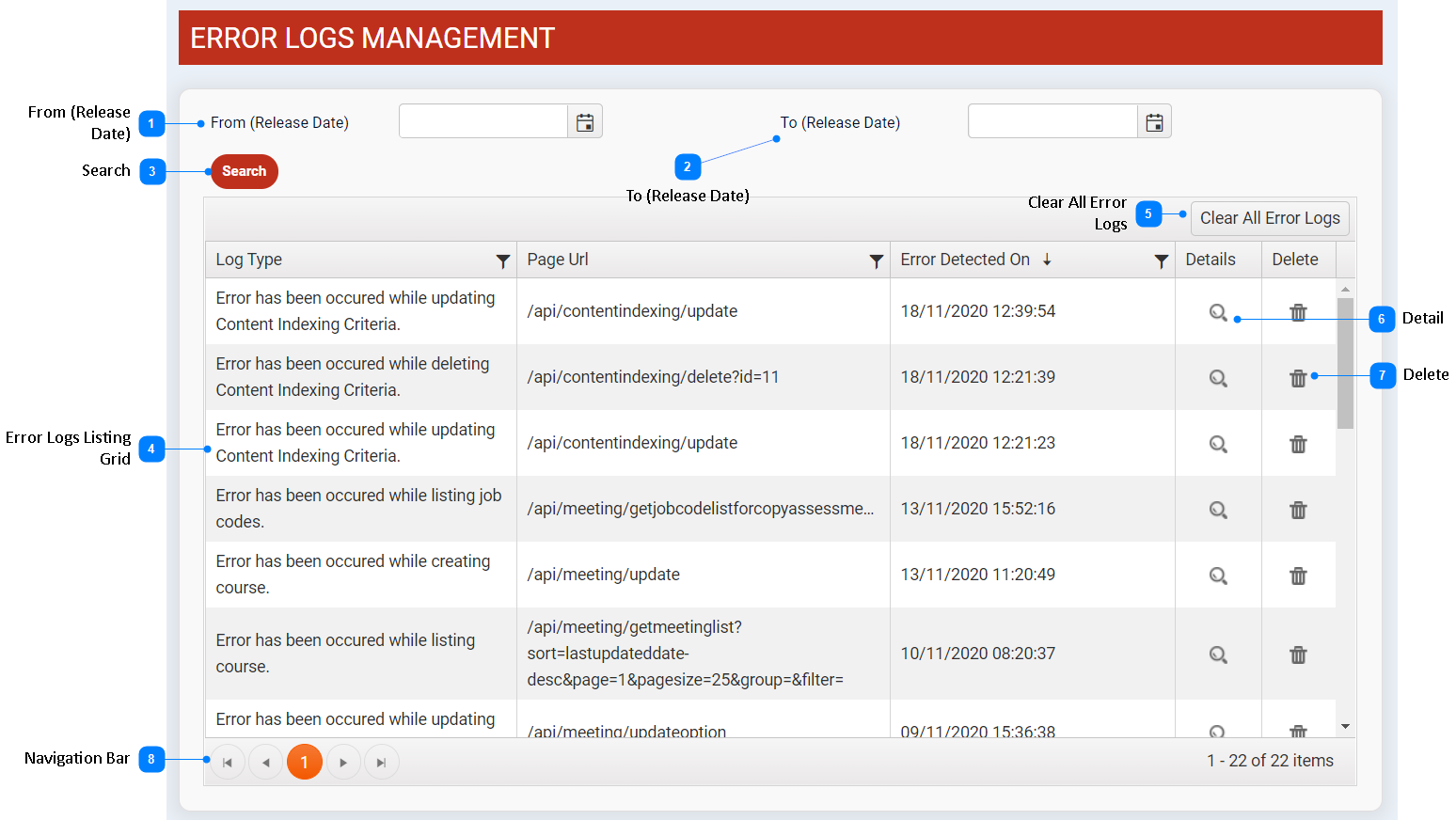
Task: Open the Page Url column filter
Action: (877, 260)
